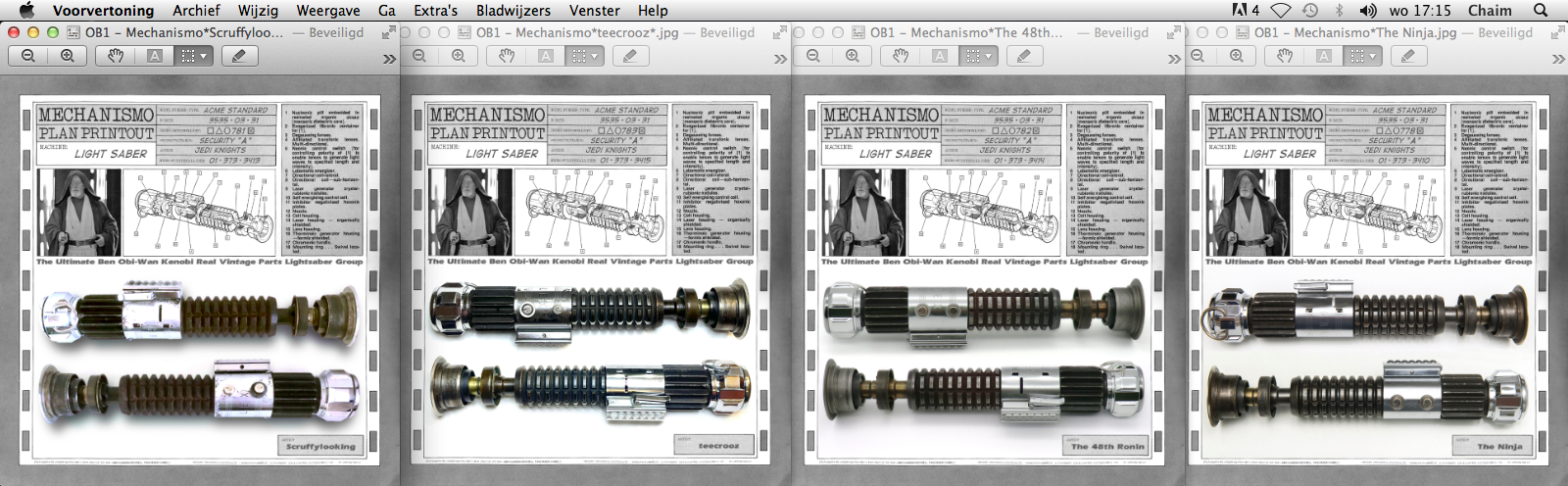The width and height of the screenshot is (1568, 486).
Task: Open the Chaim user menu
Action: 1490,10
